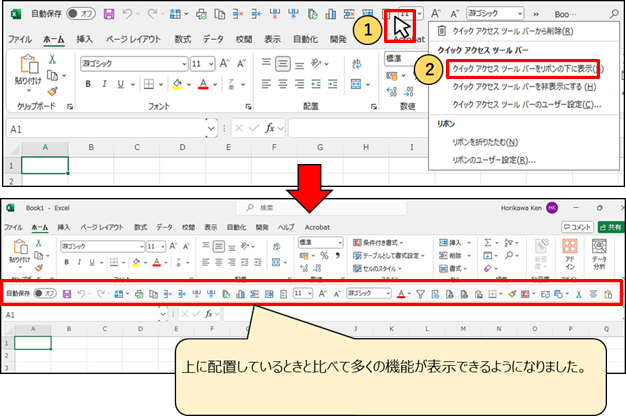Click the insert function fx button beside A1

click(269, 128)
